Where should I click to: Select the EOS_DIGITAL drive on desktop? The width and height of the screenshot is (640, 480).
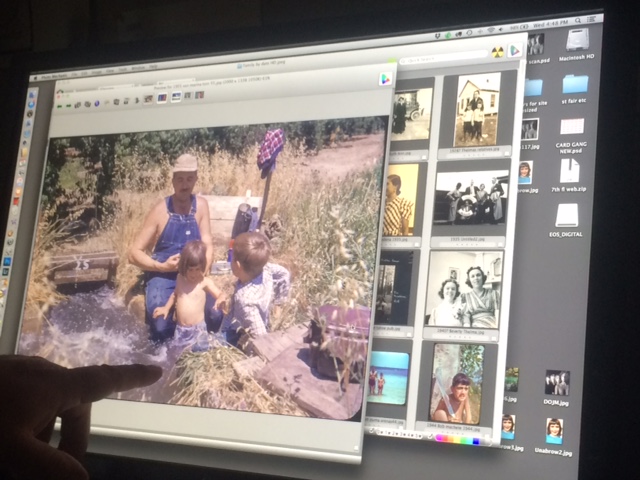pyautogui.click(x=567, y=215)
